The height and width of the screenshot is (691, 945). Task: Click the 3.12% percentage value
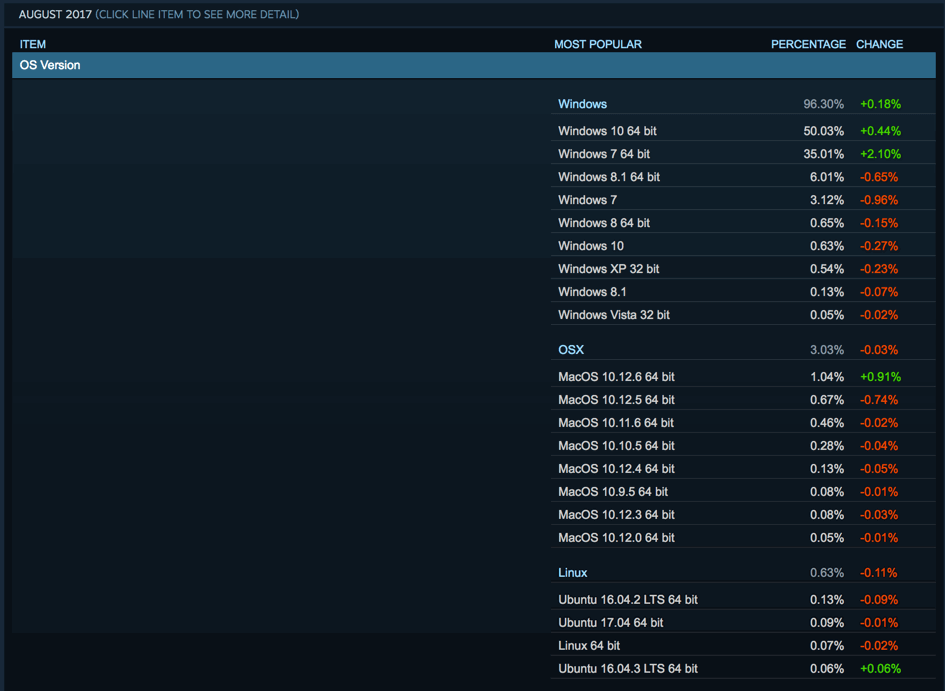pos(827,200)
